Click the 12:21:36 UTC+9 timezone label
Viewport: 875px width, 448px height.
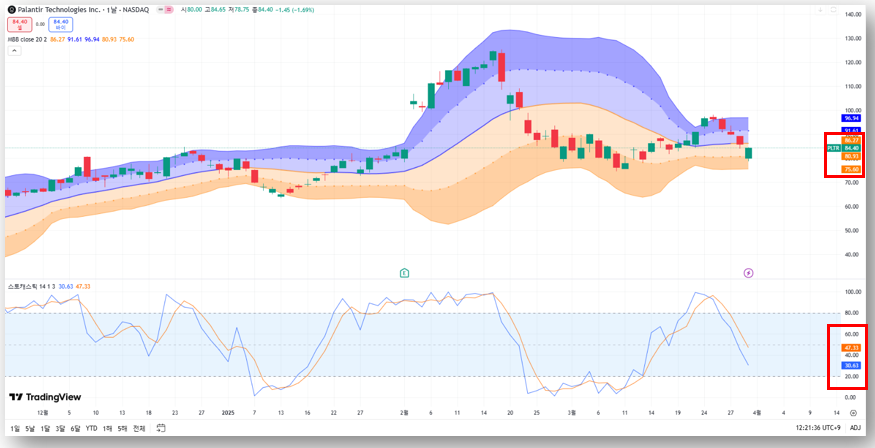[x=819, y=428]
